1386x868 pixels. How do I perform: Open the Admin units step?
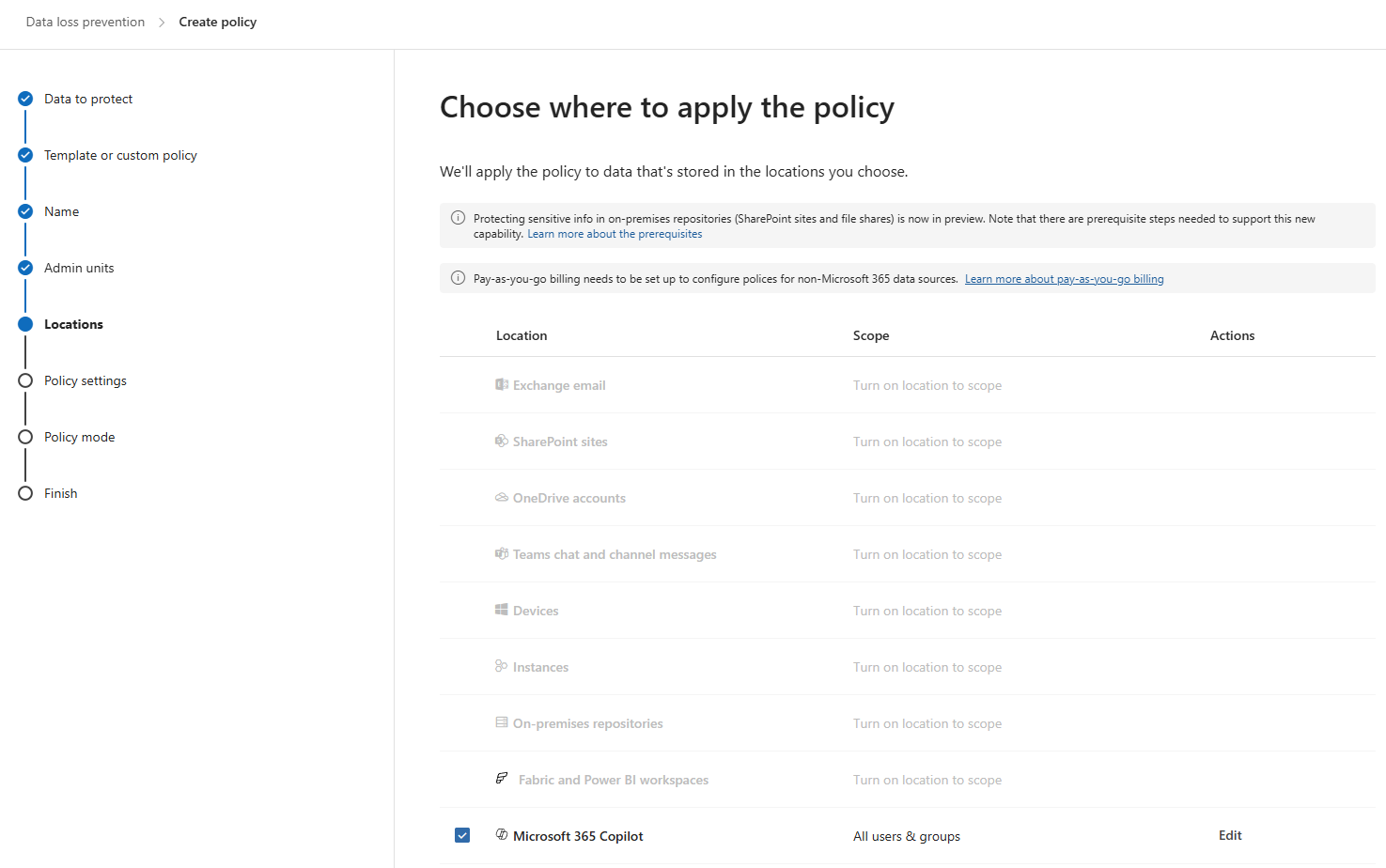click(x=79, y=268)
